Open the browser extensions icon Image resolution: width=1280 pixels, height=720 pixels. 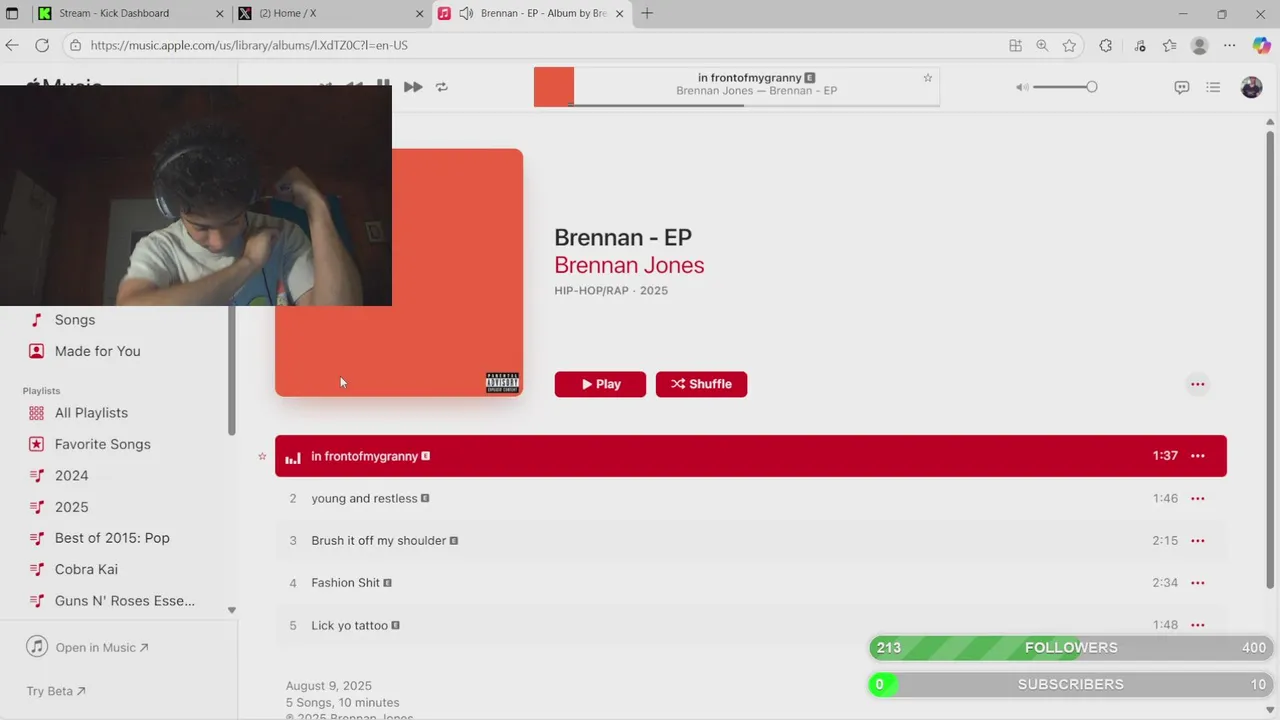click(x=1105, y=45)
